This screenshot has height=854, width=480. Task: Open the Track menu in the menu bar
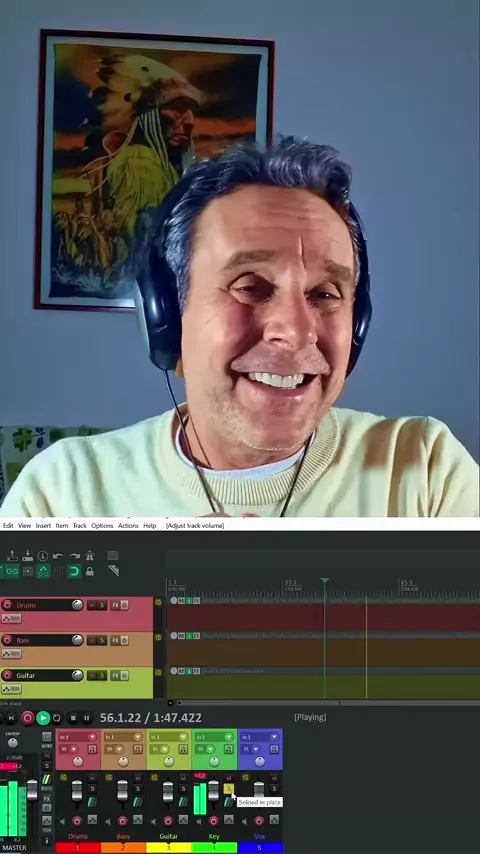tap(80, 526)
